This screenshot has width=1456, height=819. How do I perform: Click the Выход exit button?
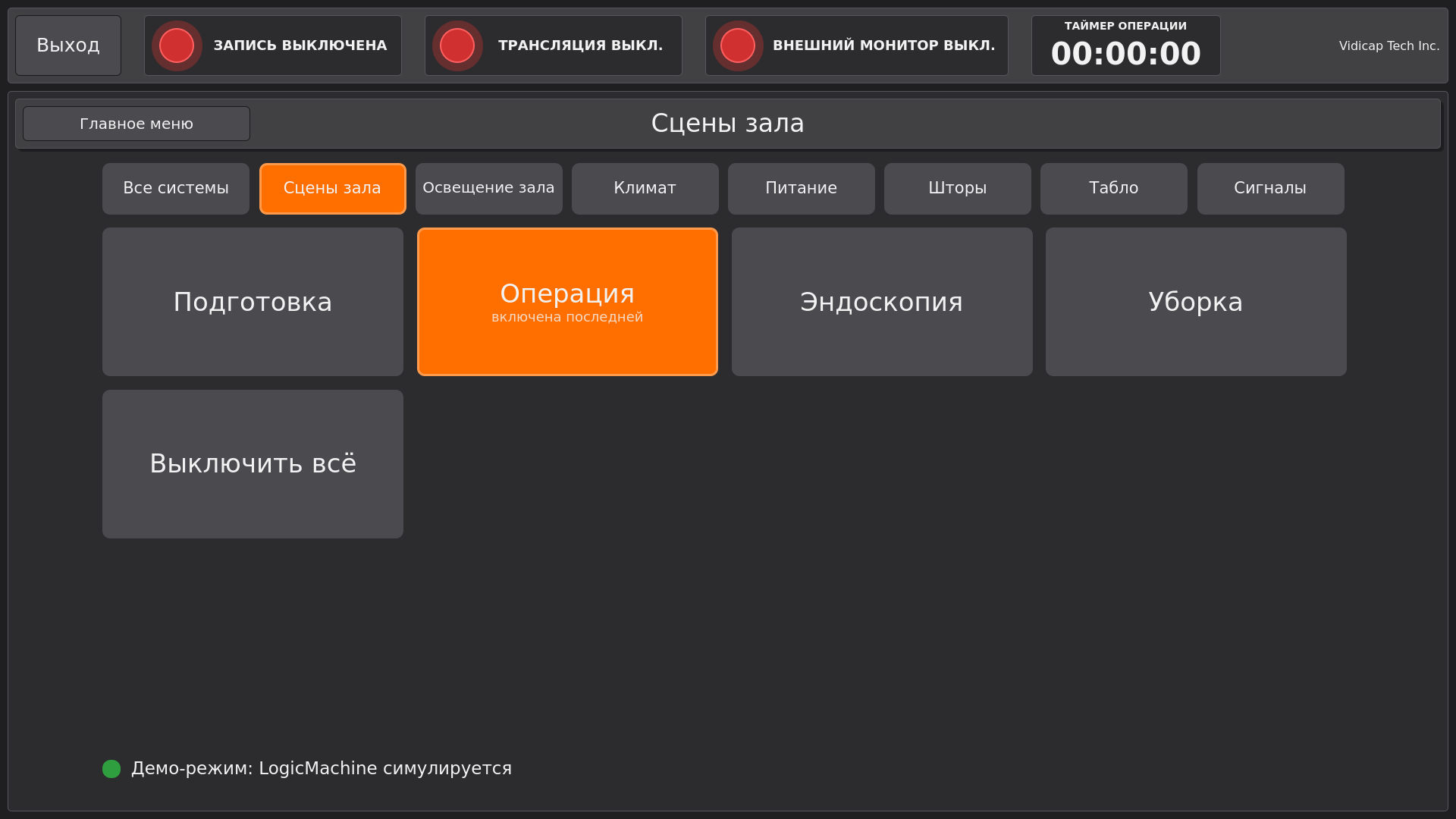68,45
